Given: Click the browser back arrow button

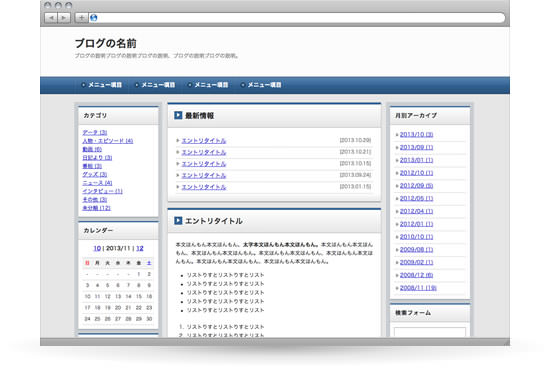Looking at the screenshot, I should 51,18.
